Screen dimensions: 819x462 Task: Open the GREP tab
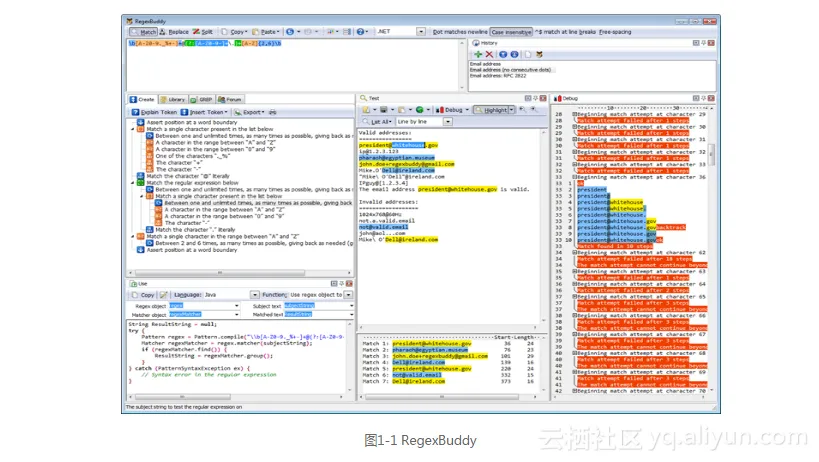(x=202, y=99)
